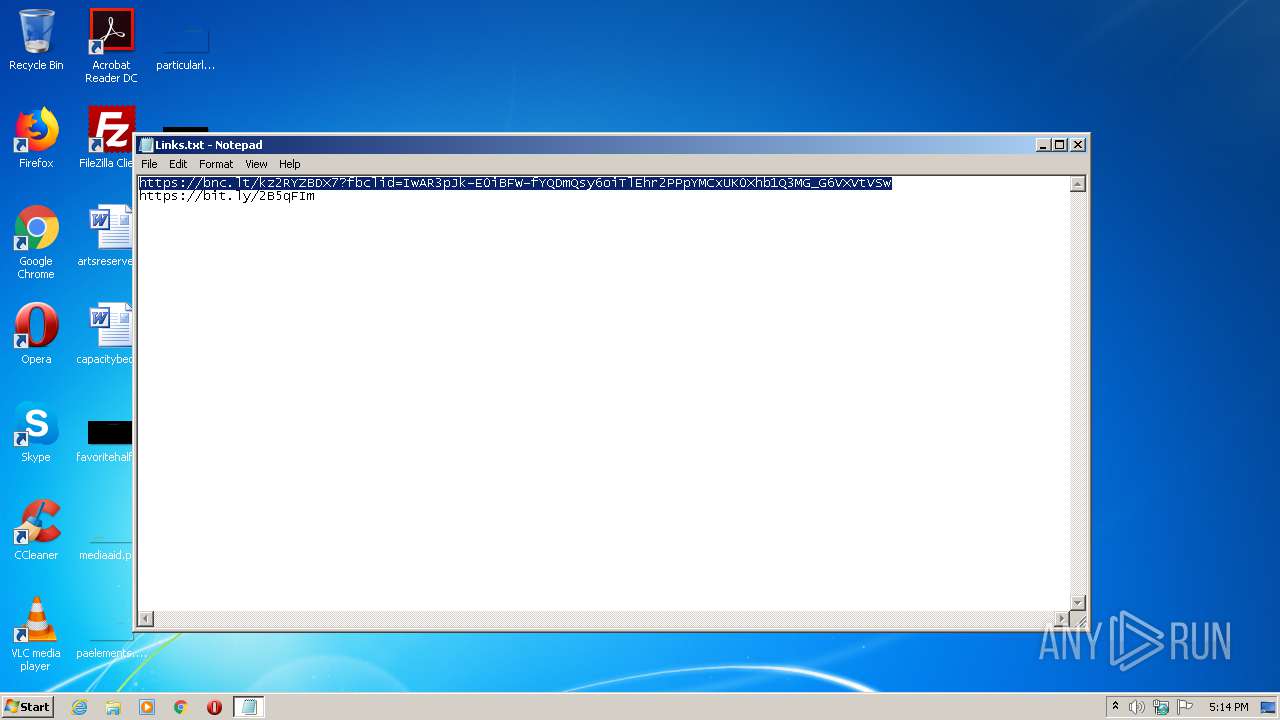The height and width of the screenshot is (720, 1280).
Task: Close the Links.txt Notepad window
Action: tap(1078, 145)
